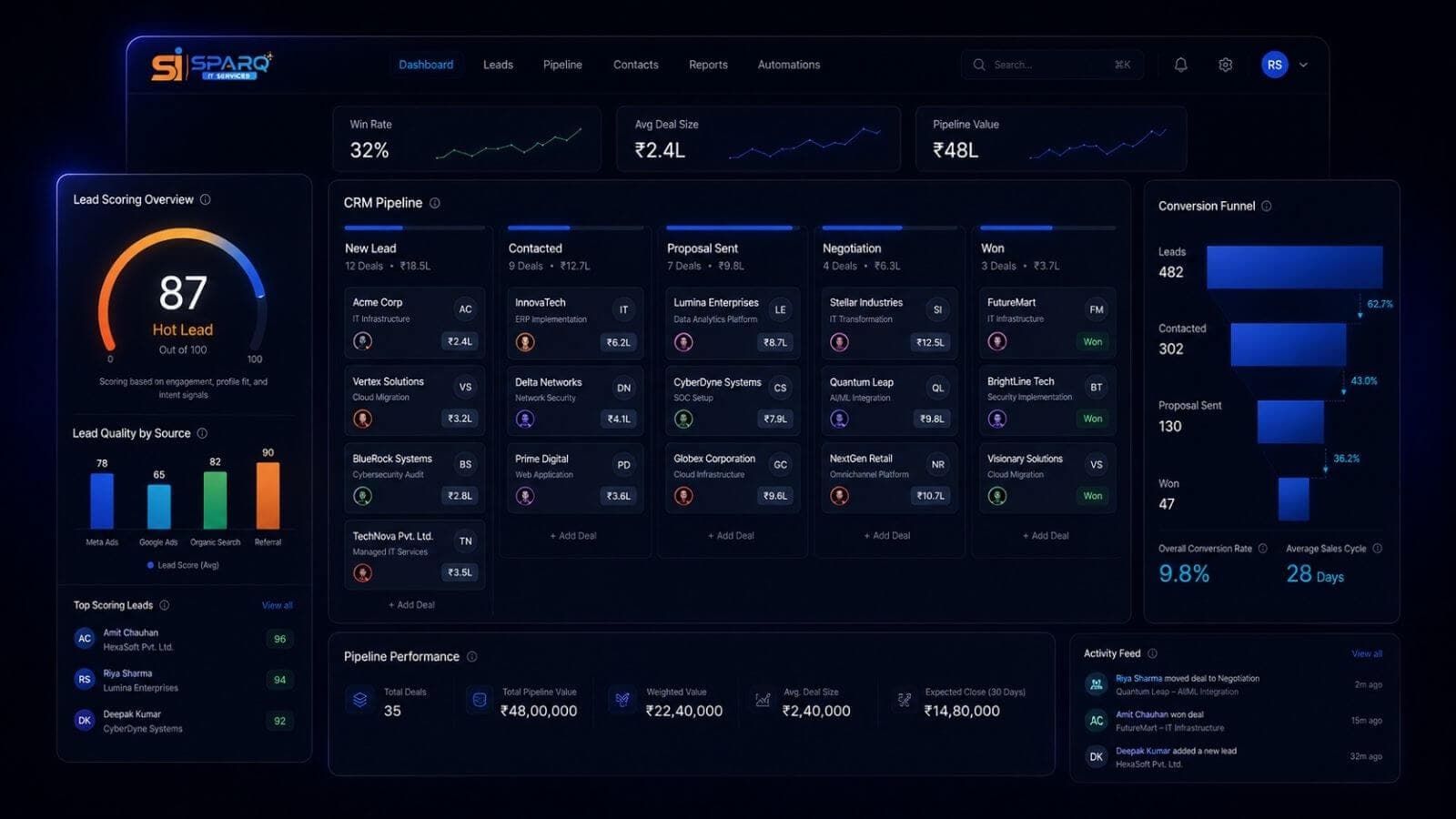This screenshot has width=1456, height=819.
Task: Click owner avatar on Stellar Industries card
Action: (840, 342)
